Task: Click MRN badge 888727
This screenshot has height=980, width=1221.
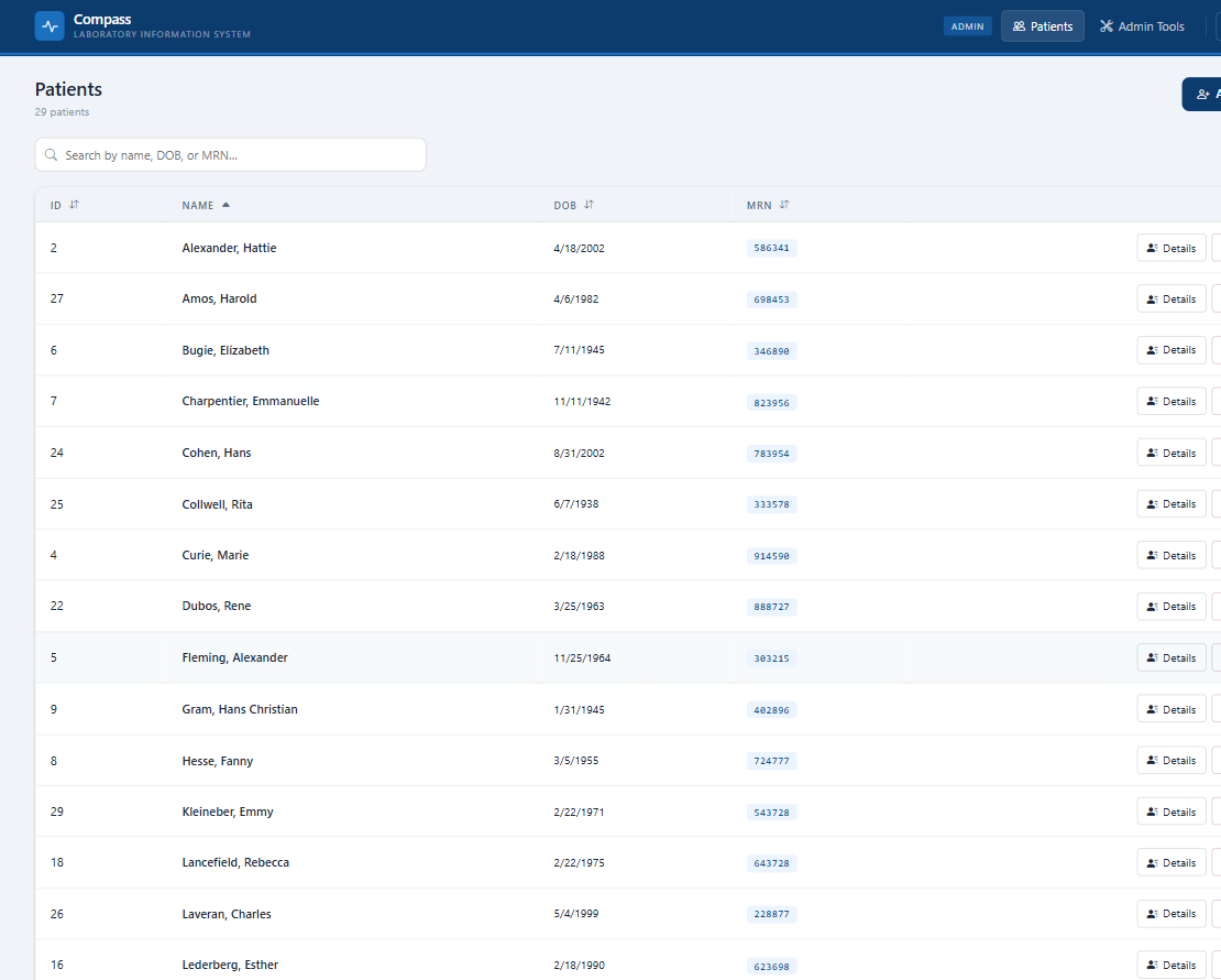Action: (772, 607)
